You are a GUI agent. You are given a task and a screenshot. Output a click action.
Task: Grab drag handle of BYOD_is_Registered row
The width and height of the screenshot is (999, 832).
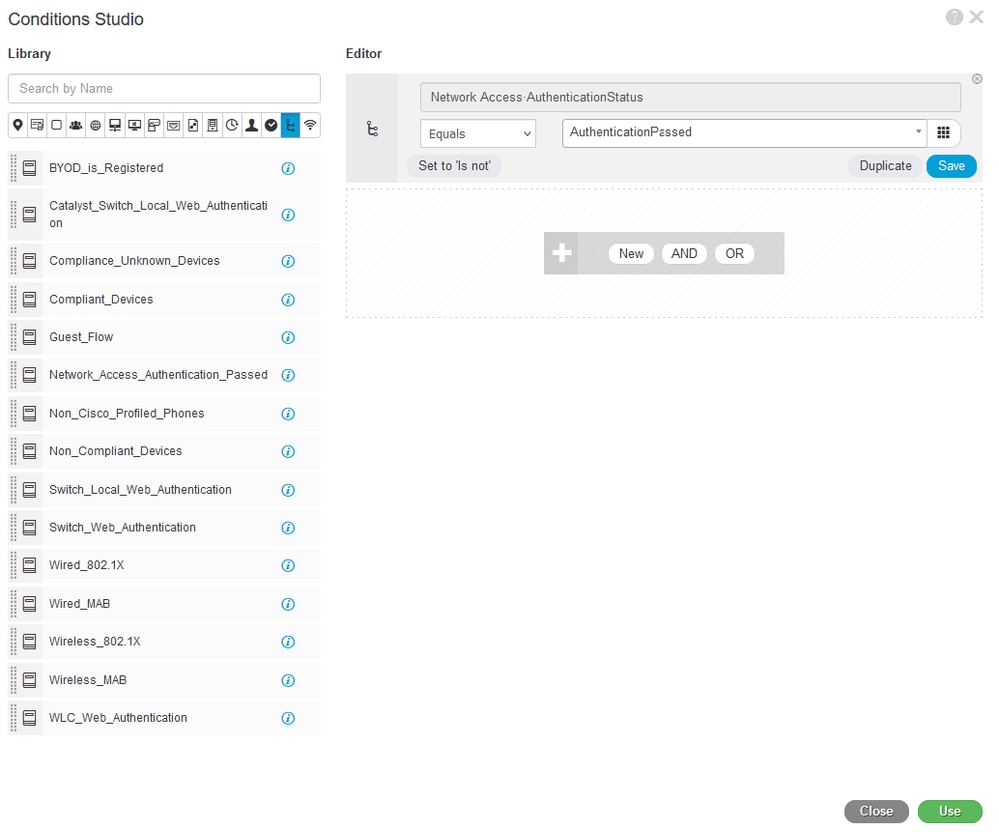click(13, 168)
